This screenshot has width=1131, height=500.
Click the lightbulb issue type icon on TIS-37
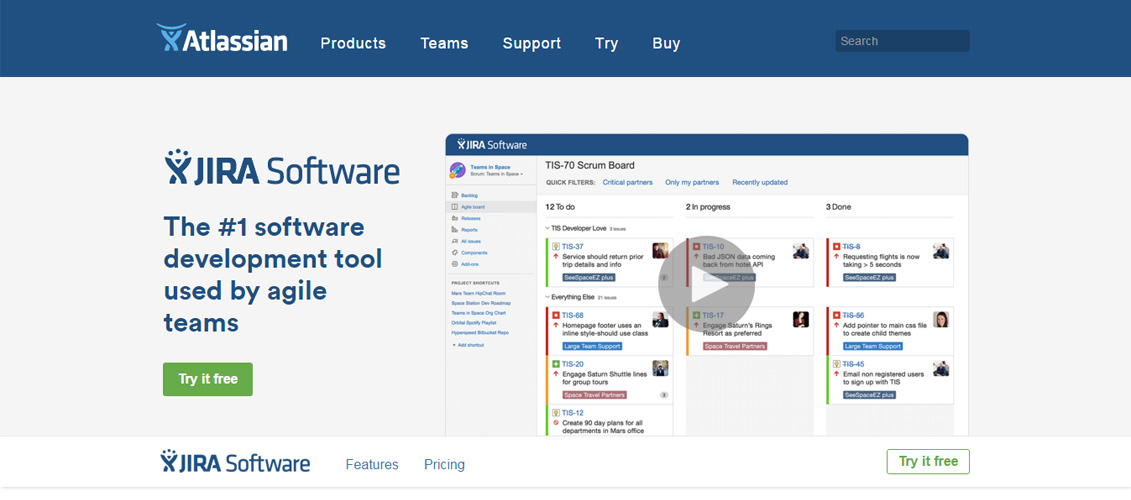click(556, 247)
